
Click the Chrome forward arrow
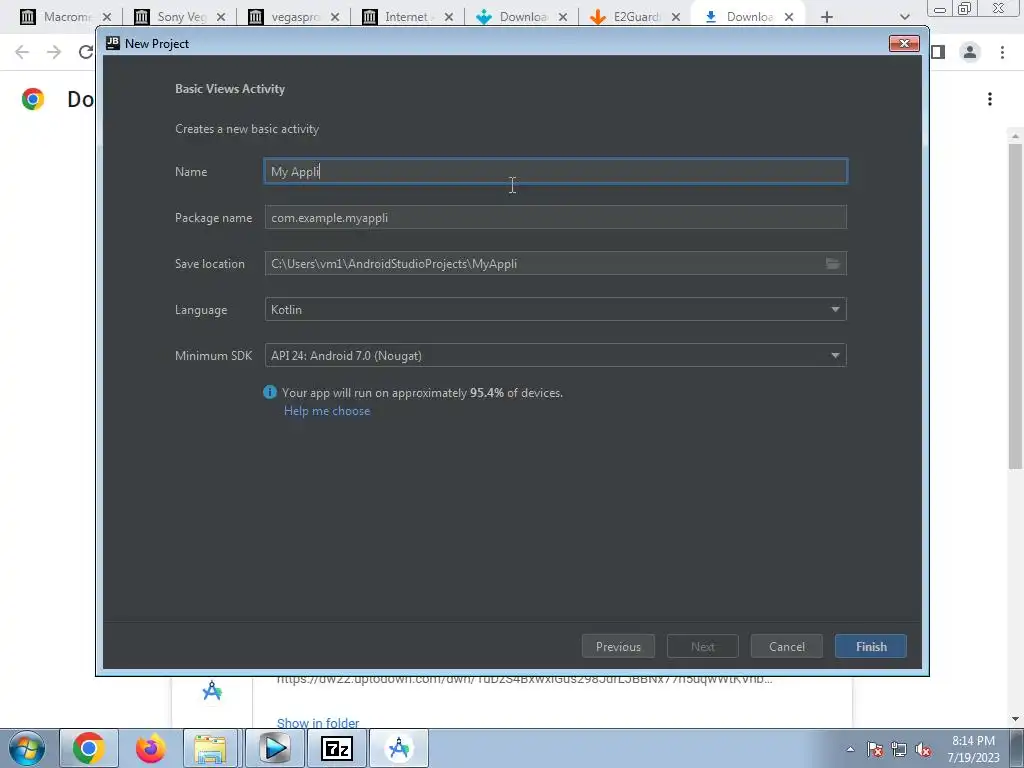[x=54, y=52]
